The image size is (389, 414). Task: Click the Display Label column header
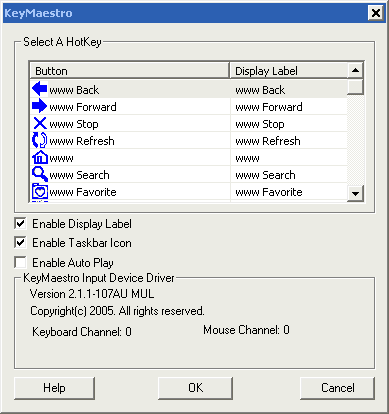click(288, 71)
